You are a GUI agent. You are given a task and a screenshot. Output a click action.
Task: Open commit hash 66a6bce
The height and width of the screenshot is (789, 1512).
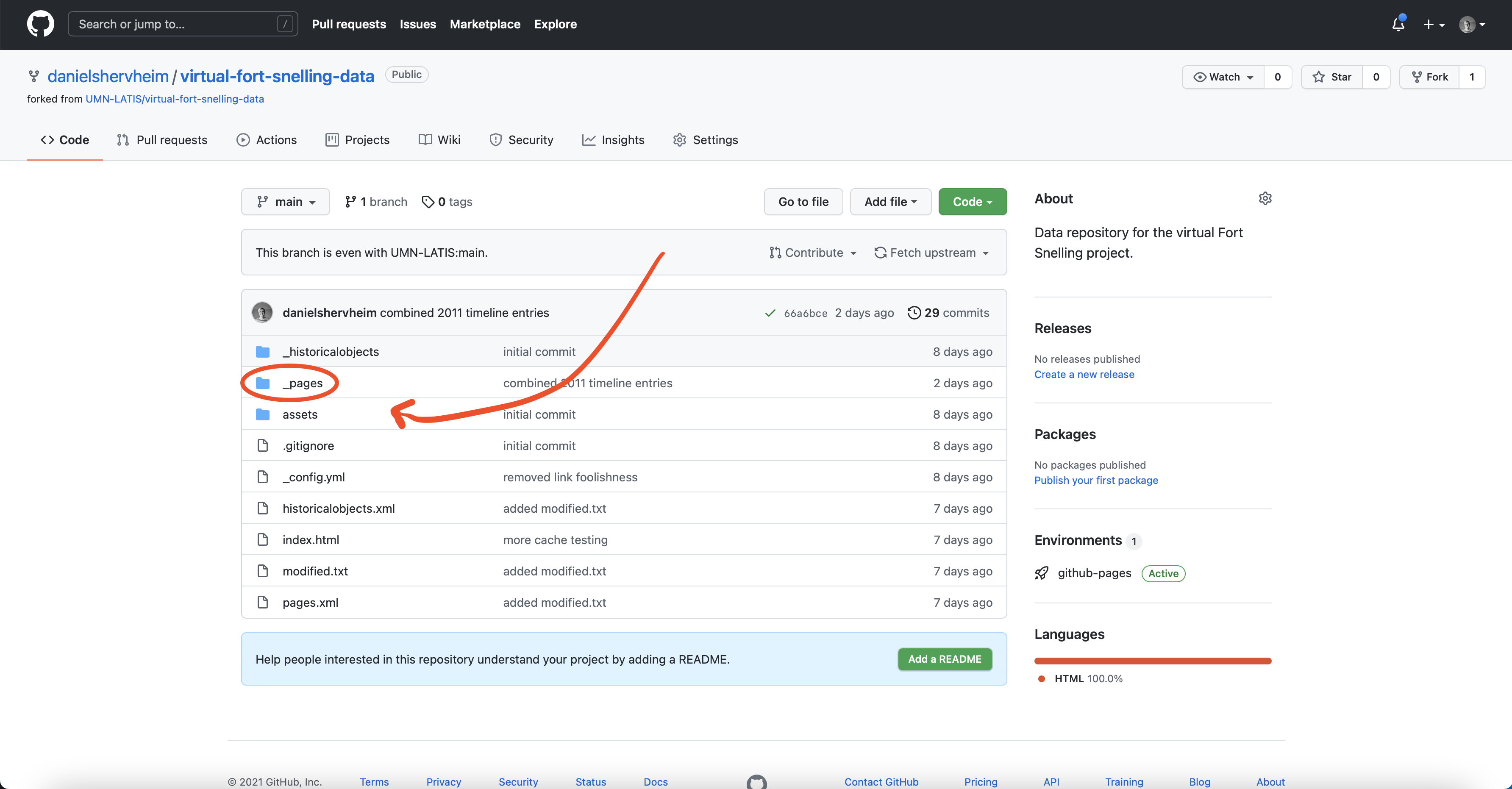tap(805, 313)
